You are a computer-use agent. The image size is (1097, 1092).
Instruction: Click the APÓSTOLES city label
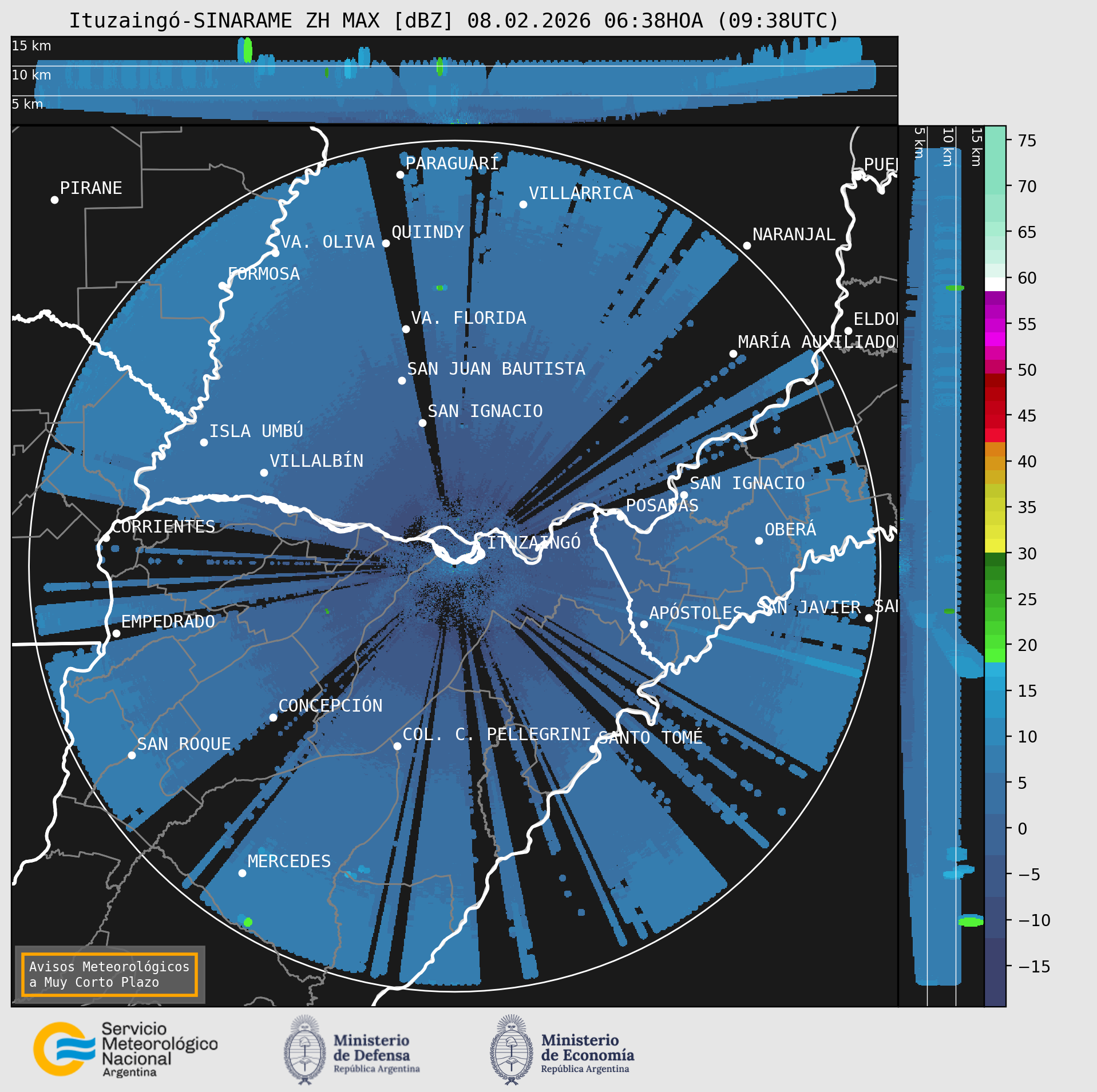click(696, 613)
